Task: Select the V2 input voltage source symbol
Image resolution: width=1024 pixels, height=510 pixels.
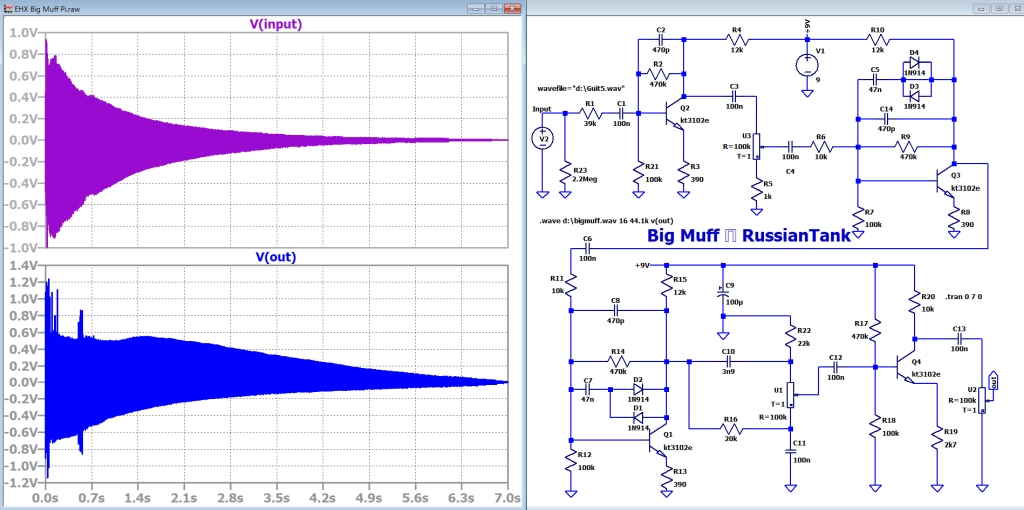Action: [541, 138]
